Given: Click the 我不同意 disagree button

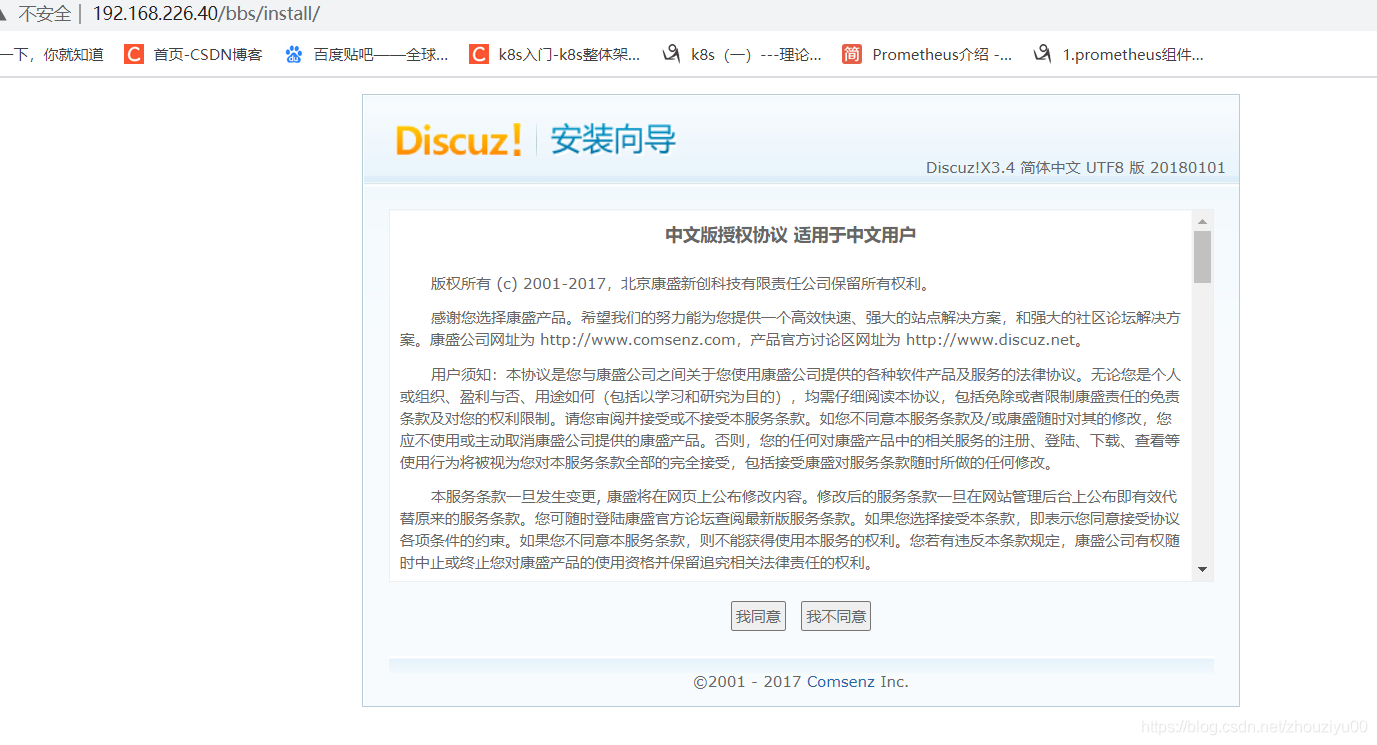Looking at the screenshot, I should pyautogui.click(x=836, y=616).
